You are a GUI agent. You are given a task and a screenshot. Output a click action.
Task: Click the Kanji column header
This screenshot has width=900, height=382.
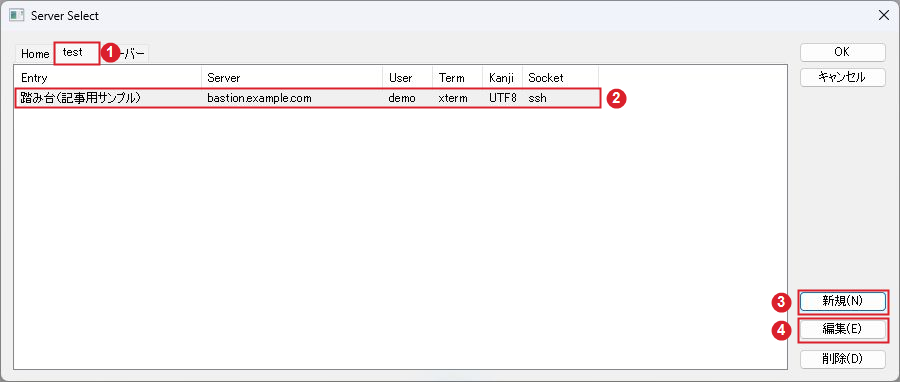coord(503,77)
